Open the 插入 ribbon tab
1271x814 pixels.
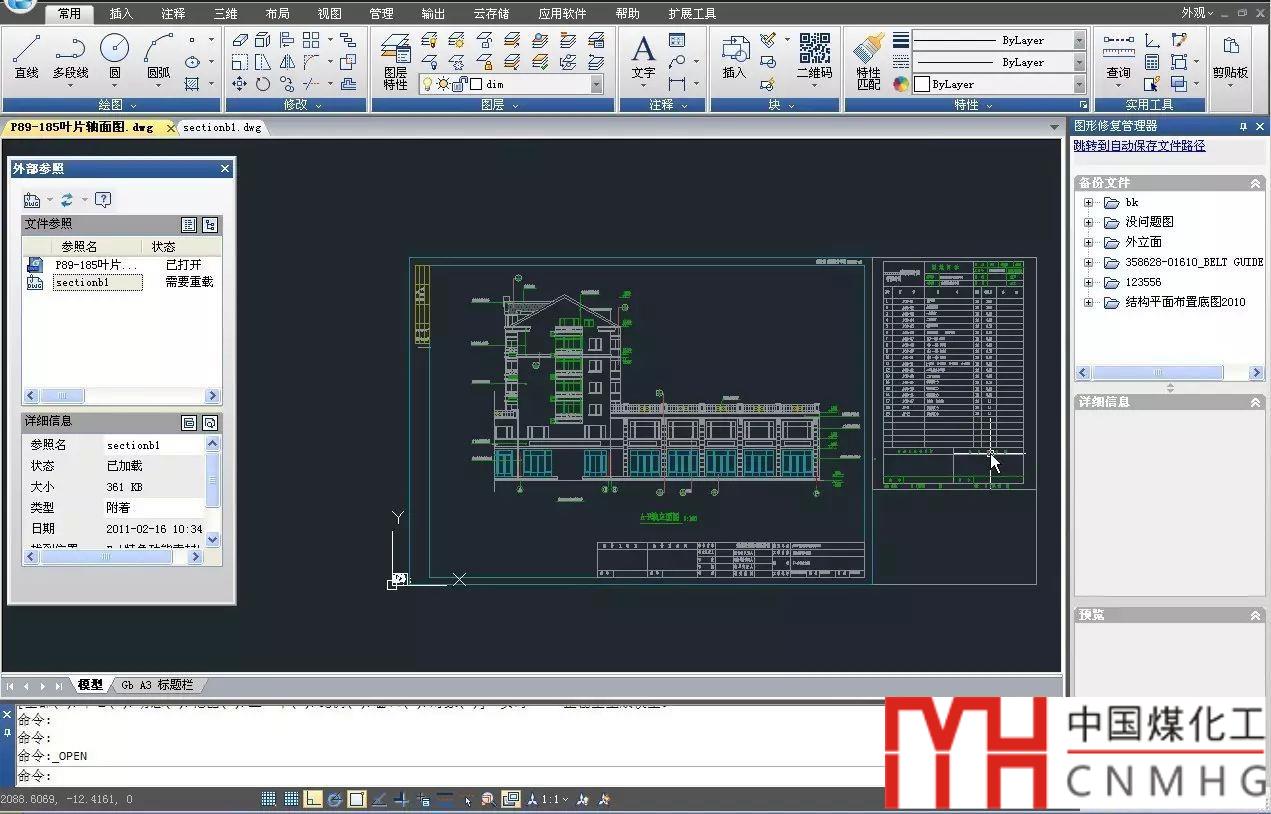pyautogui.click(x=121, y=14)
